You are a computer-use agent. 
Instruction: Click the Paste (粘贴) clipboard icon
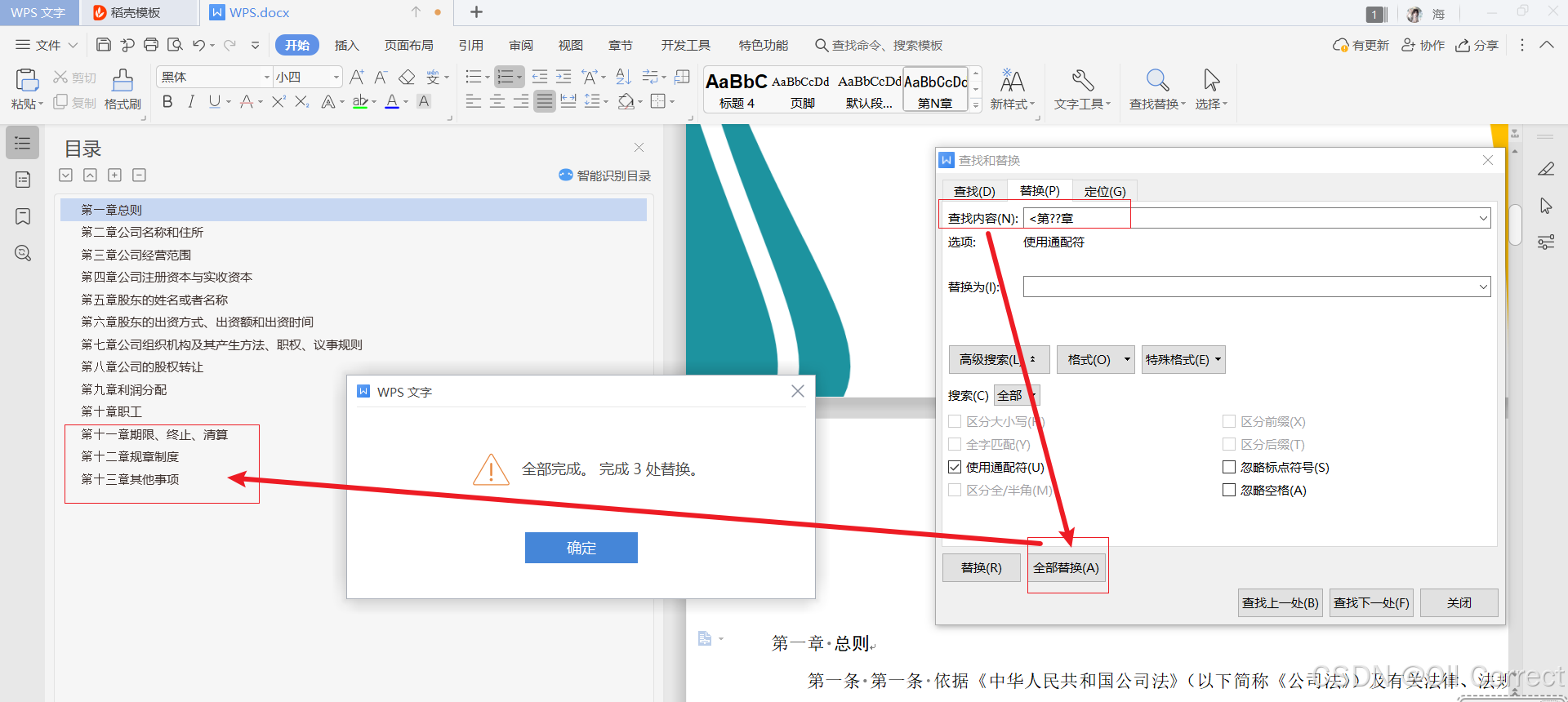point(27,79)
